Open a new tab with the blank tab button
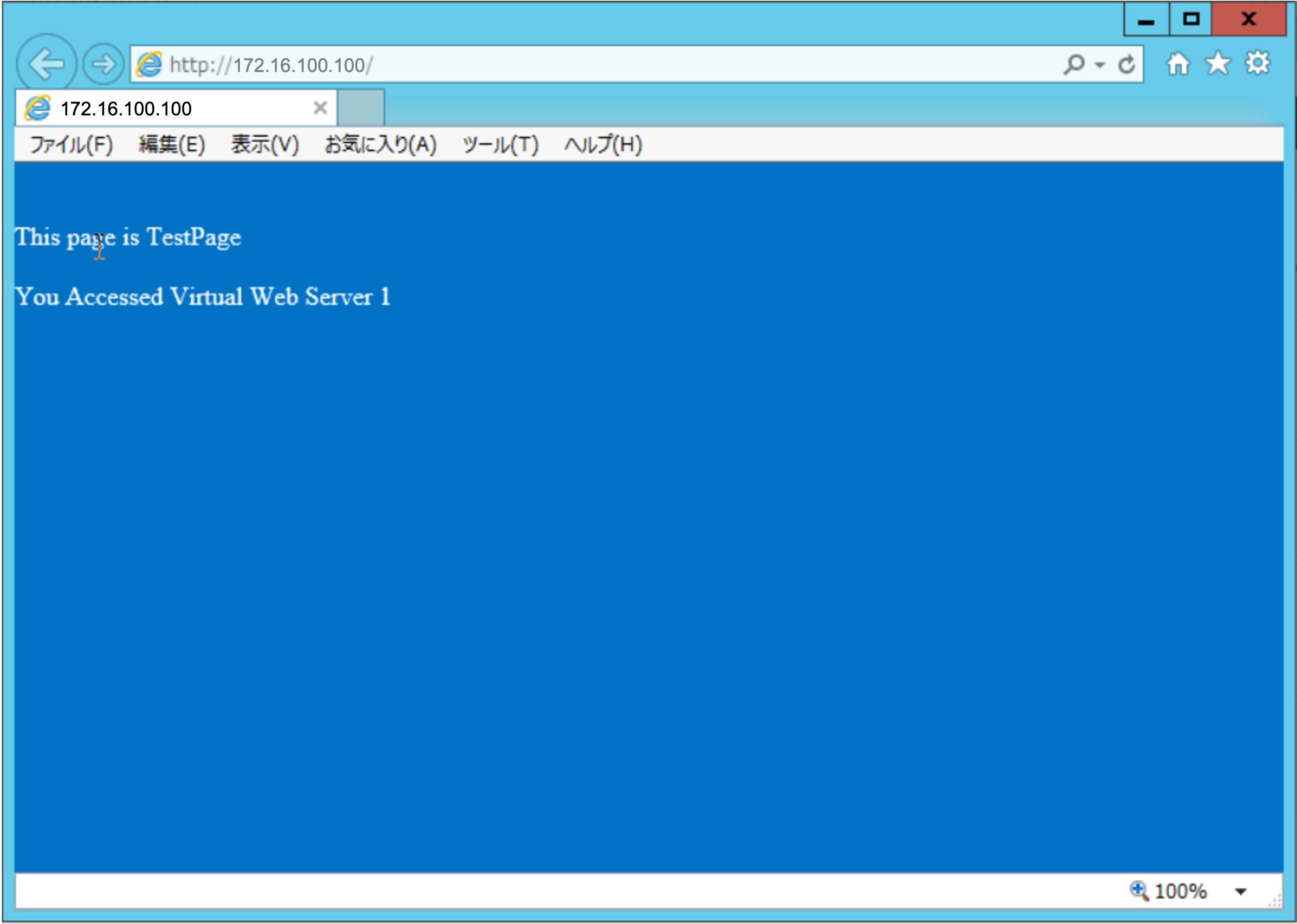Viewport: 1297px width, 924px height. [361, 108]
